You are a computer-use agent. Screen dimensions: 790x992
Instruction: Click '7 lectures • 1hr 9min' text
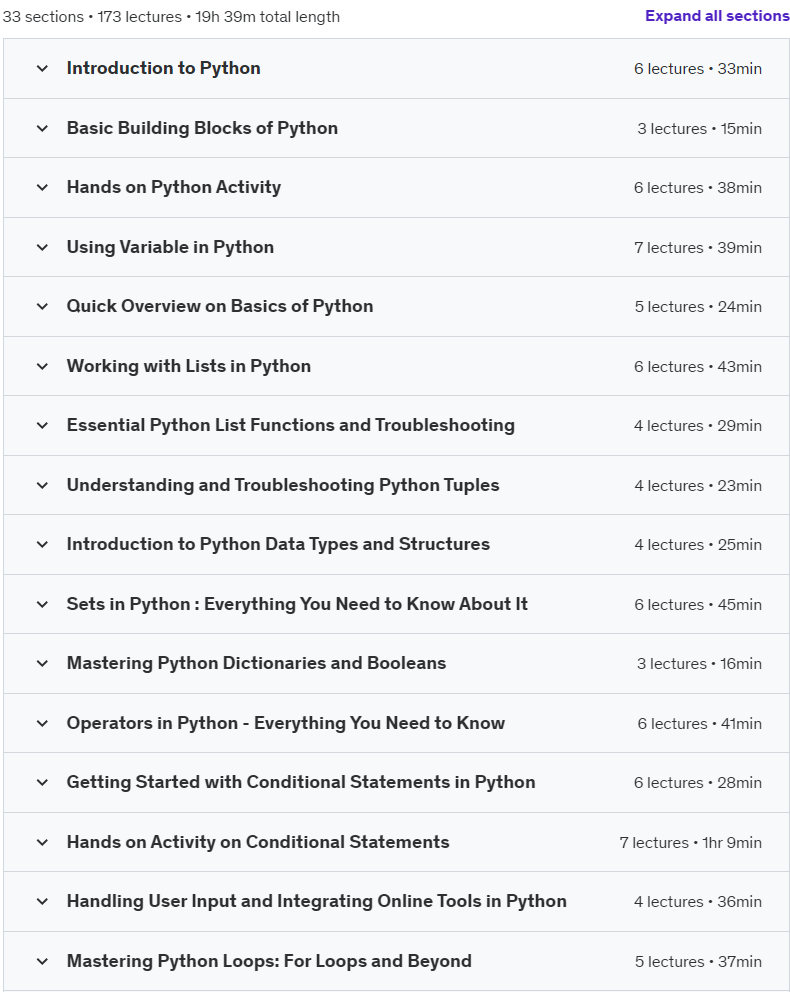[690, 843]
